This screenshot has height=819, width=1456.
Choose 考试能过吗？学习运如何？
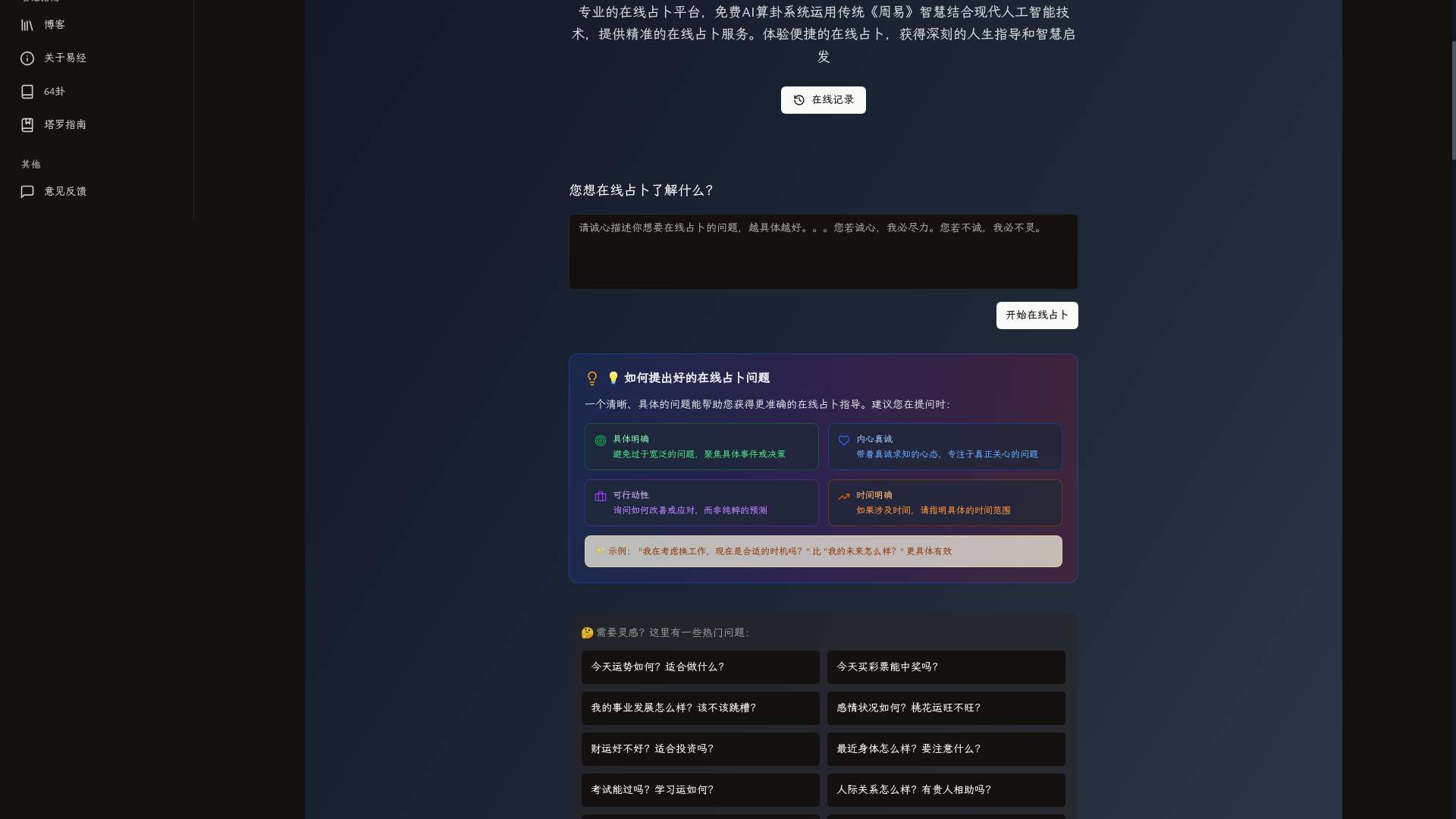pos(701,790)
